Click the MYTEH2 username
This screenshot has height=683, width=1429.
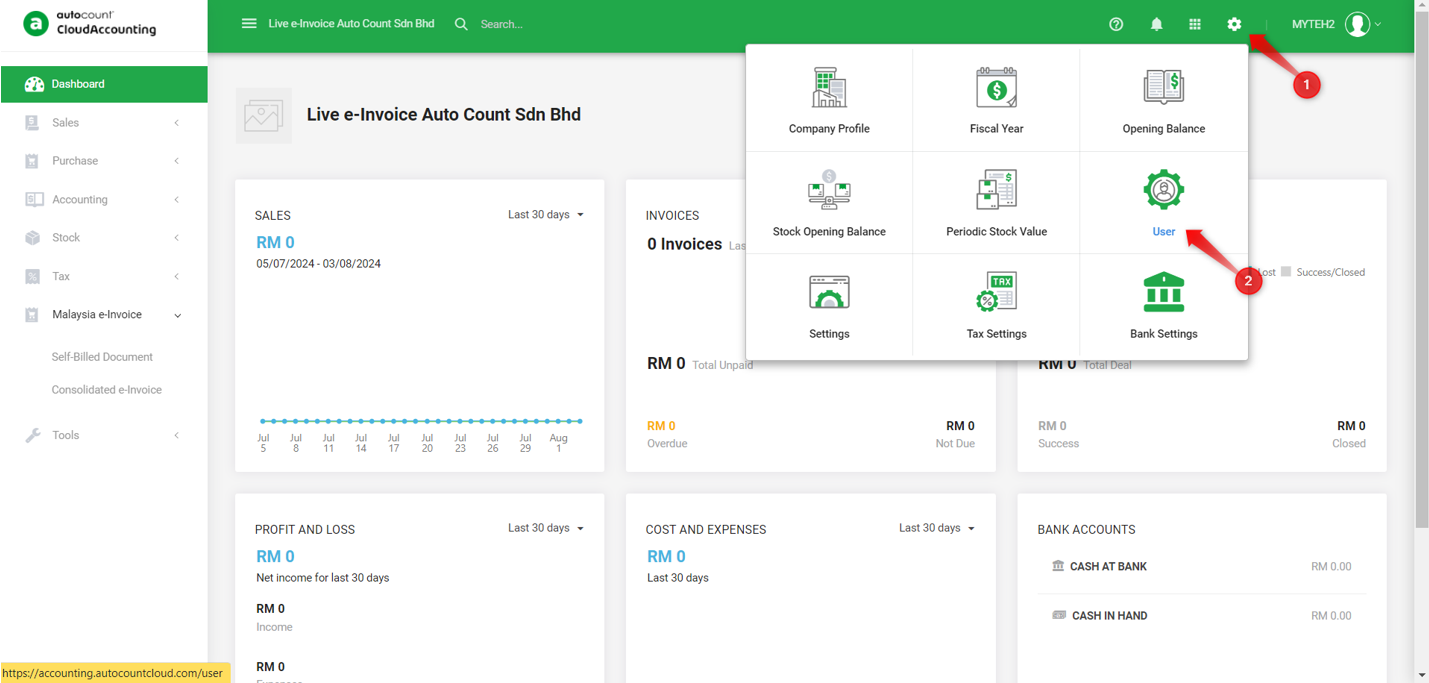tap(1313, 24)
